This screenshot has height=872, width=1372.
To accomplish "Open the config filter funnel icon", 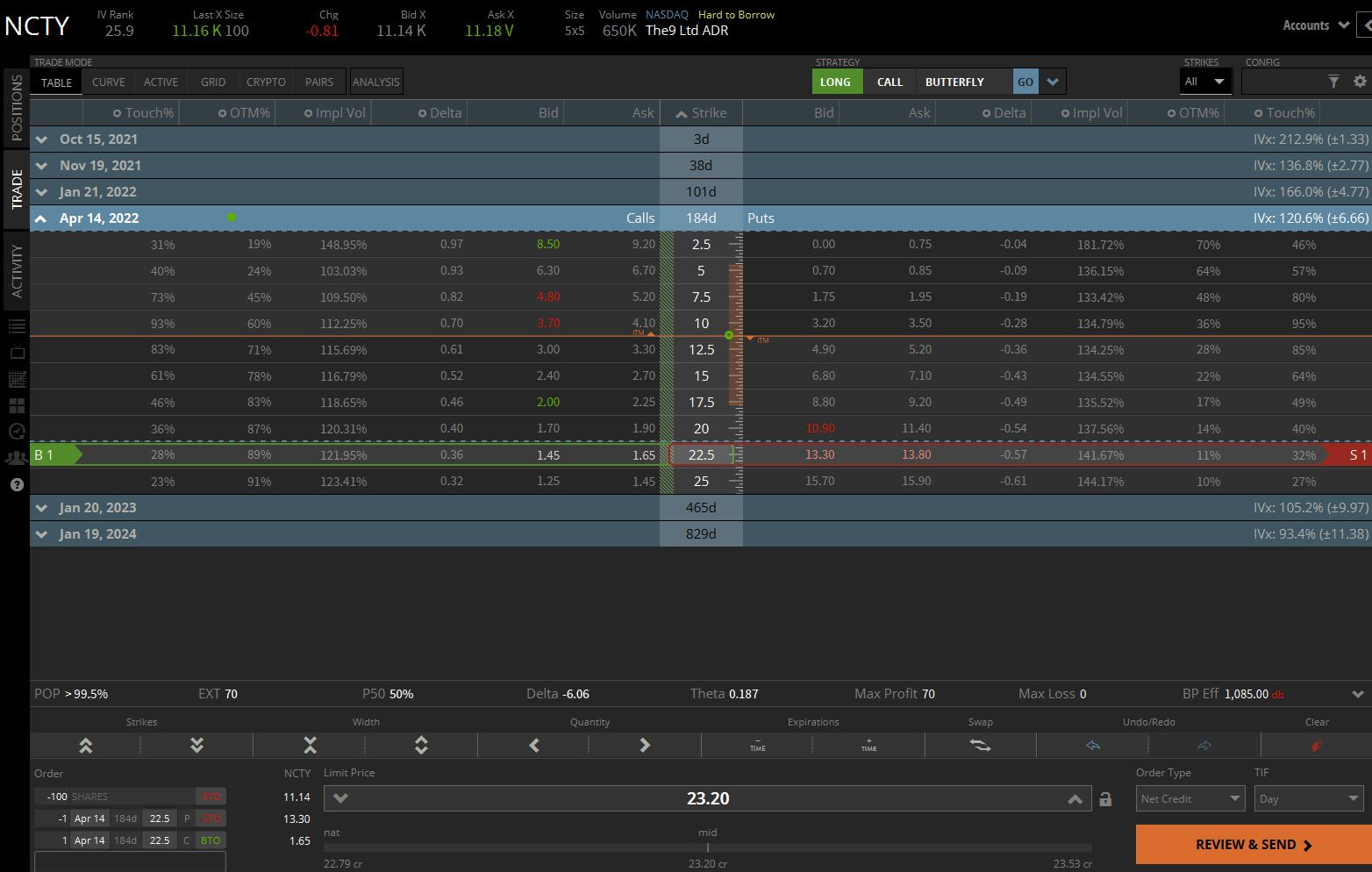I will tap(1333, 82).
